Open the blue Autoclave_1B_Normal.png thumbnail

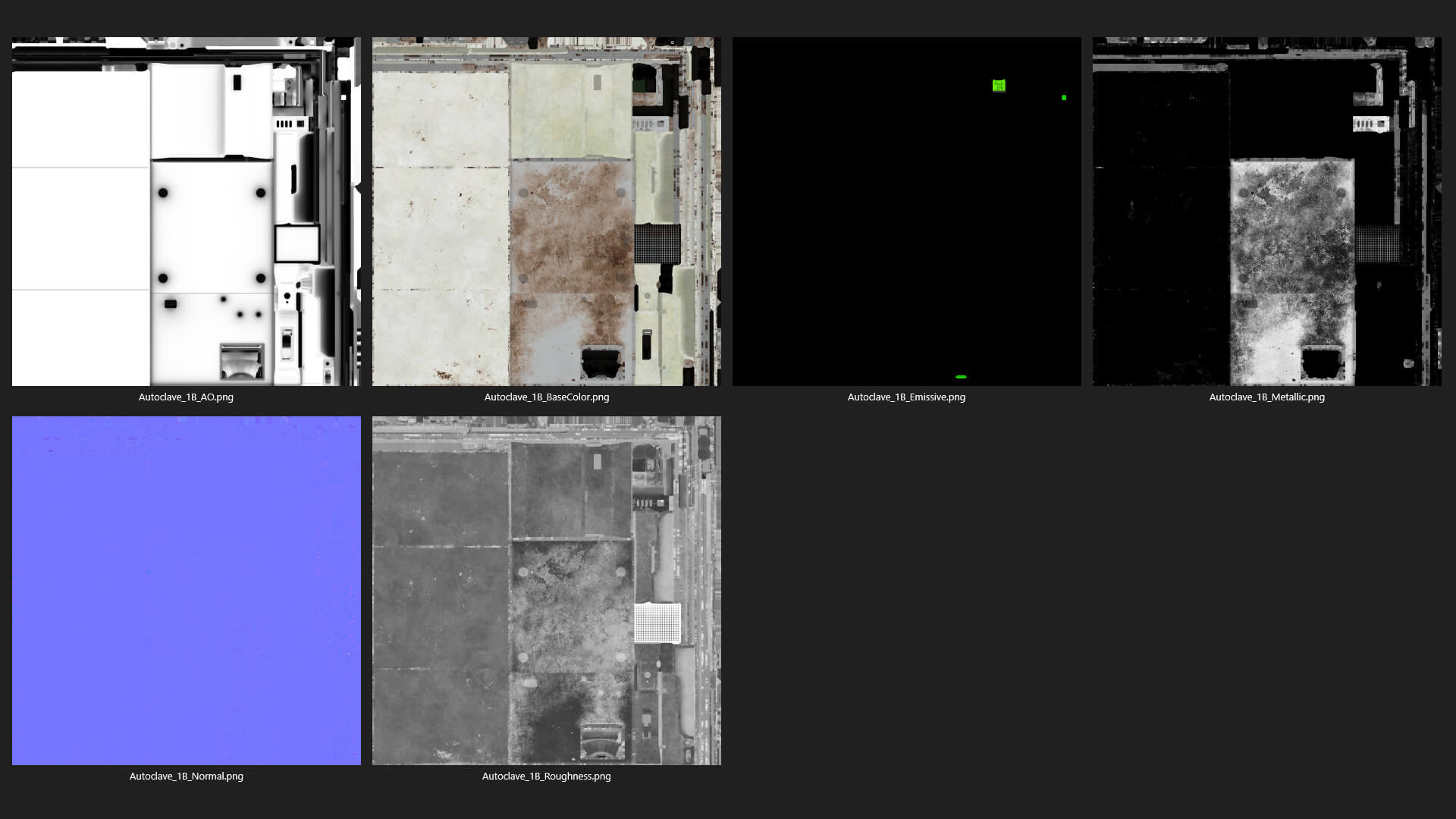point(186,590)
